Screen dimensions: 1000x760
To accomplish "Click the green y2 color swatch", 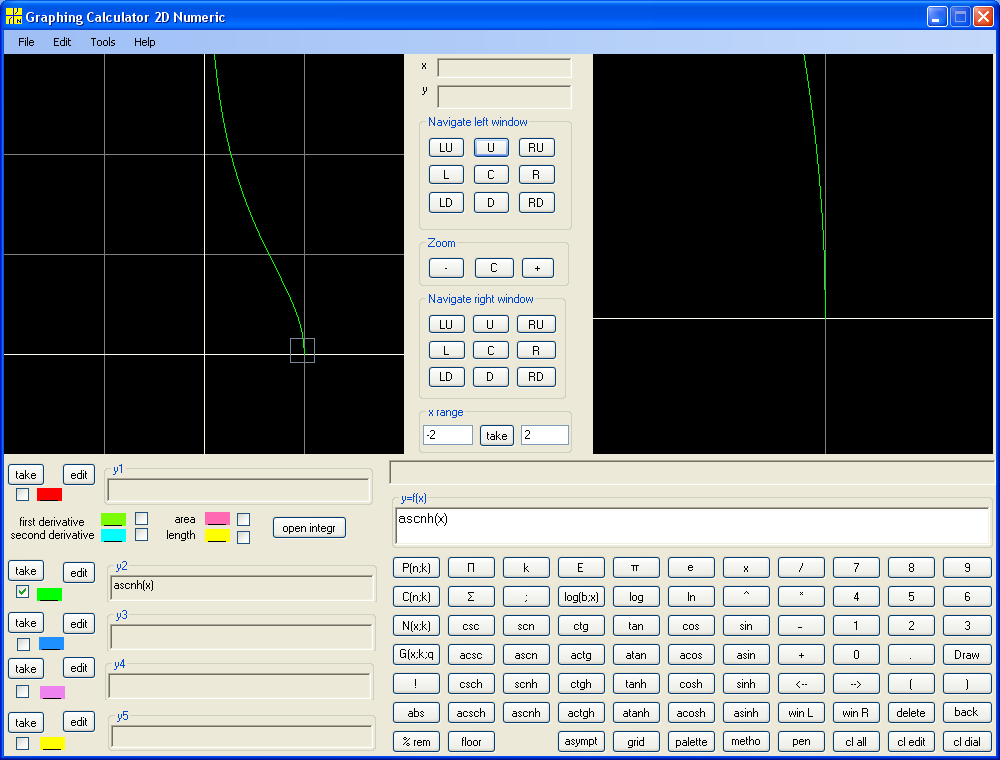I will pos(49,594).
